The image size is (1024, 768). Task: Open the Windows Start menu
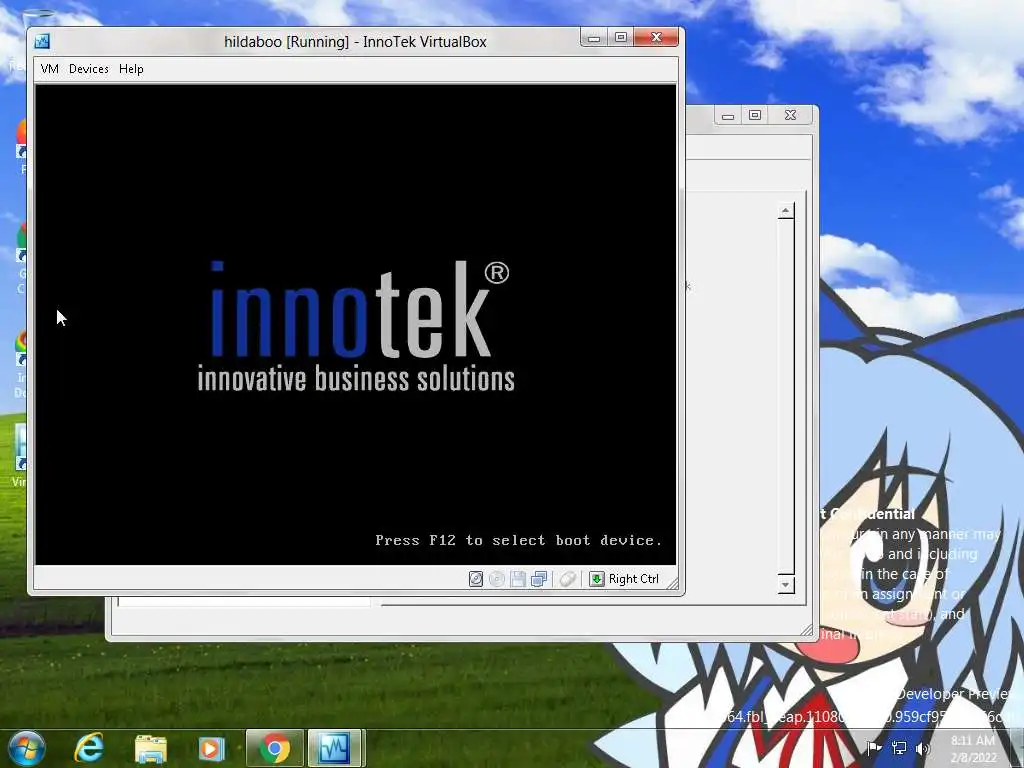click(x=26, y=748)
